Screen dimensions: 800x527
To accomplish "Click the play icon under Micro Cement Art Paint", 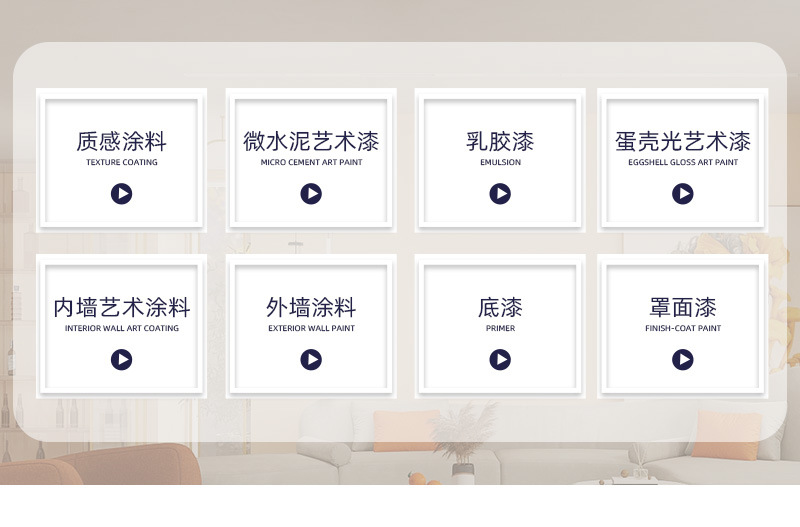I will (311, 194).
